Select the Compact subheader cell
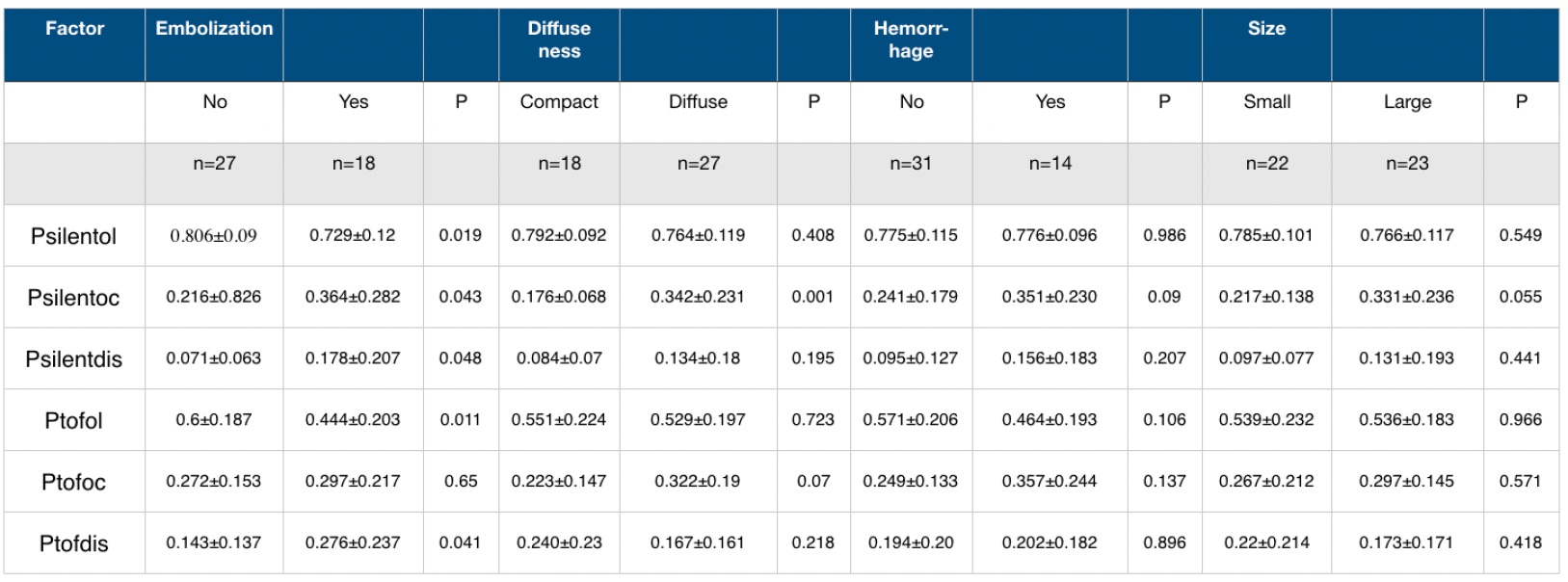This screenshot has width=1568, height=582. click(x=559, y=112)
